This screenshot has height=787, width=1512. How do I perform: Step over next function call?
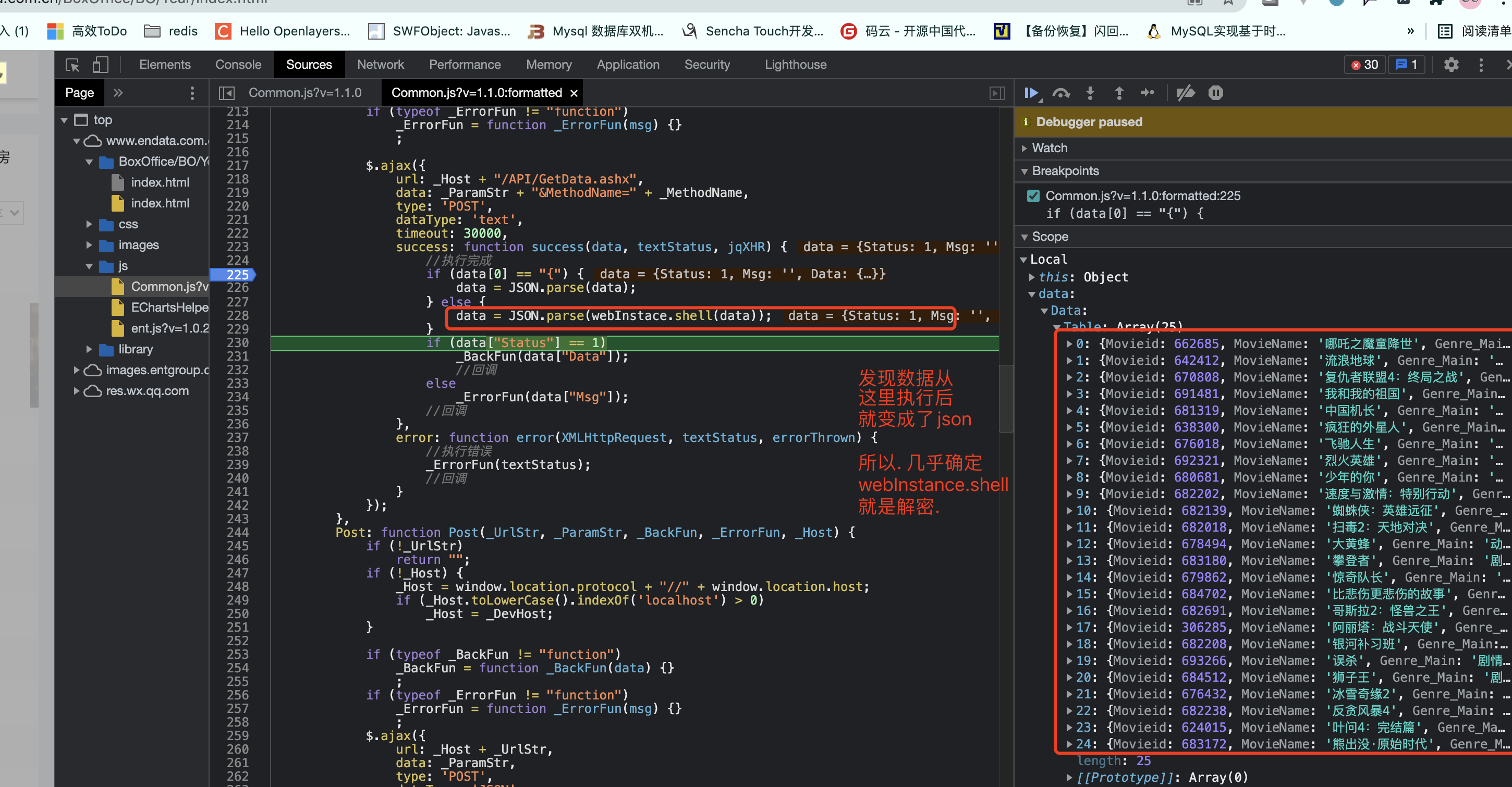(x=1061, y=93)
